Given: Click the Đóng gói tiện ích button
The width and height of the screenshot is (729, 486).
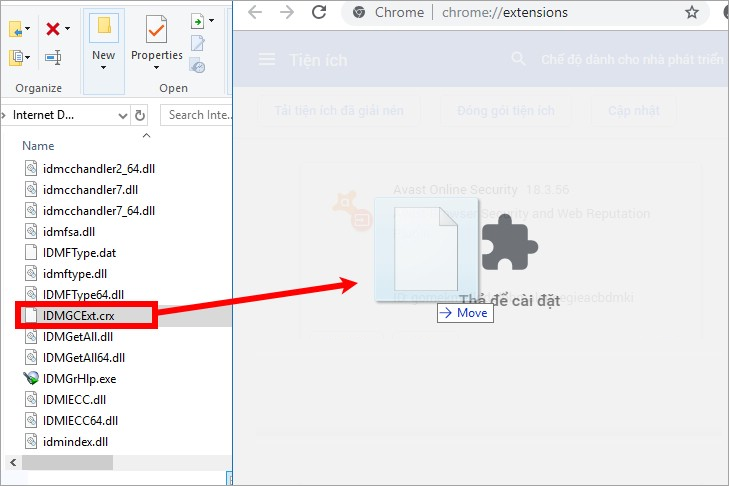Looking at the screenshot, I should 504,110.
